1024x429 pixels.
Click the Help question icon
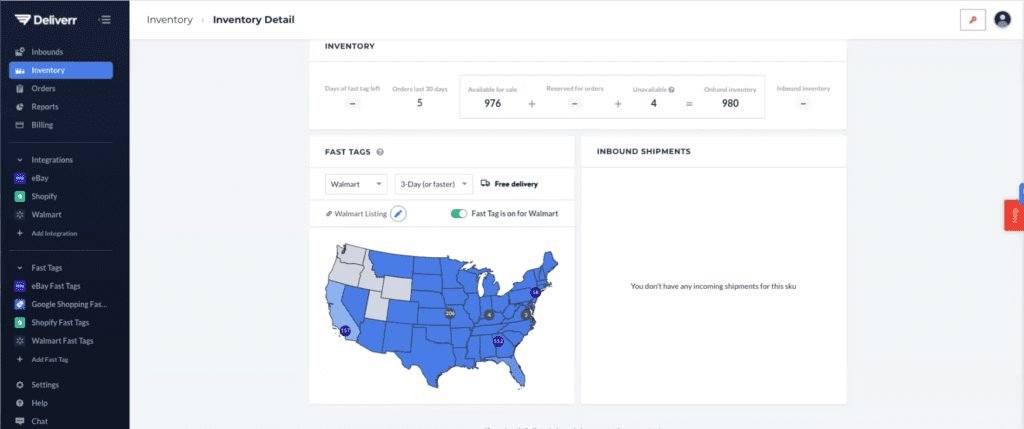tap(20, 403)
